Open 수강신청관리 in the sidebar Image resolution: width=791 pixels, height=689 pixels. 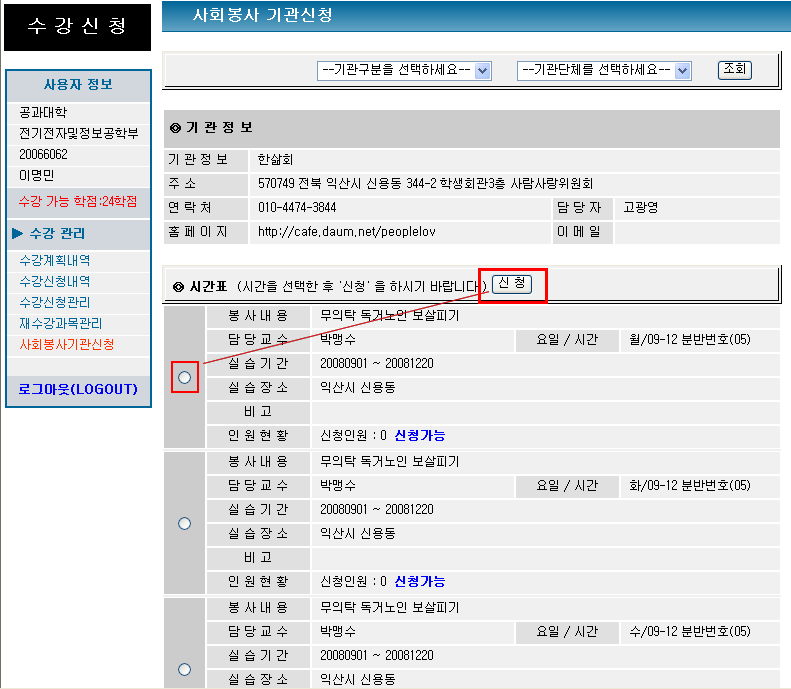54,302
